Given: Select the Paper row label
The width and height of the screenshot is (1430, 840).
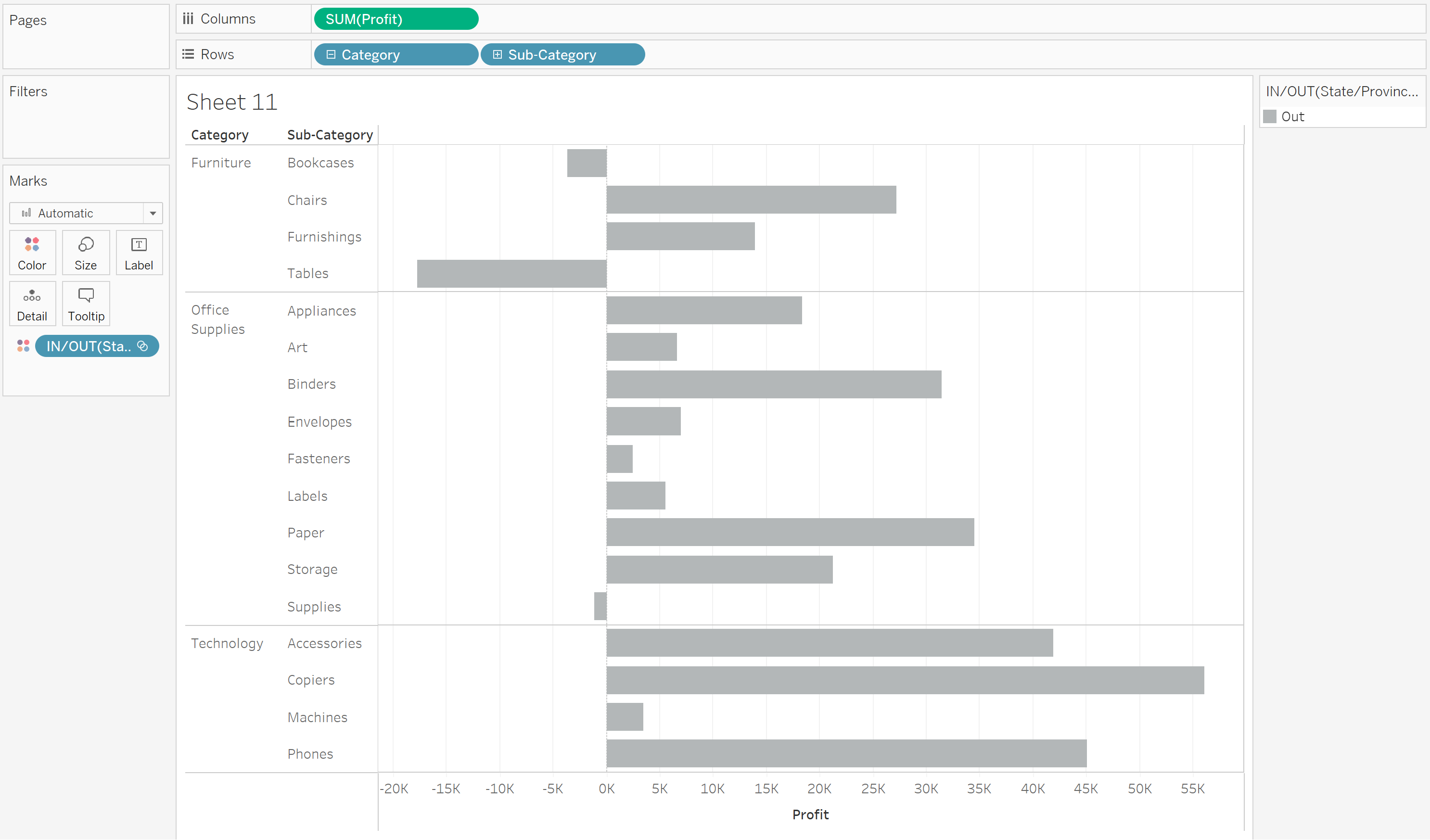Looking at the screenshot, I should (305, 534).
